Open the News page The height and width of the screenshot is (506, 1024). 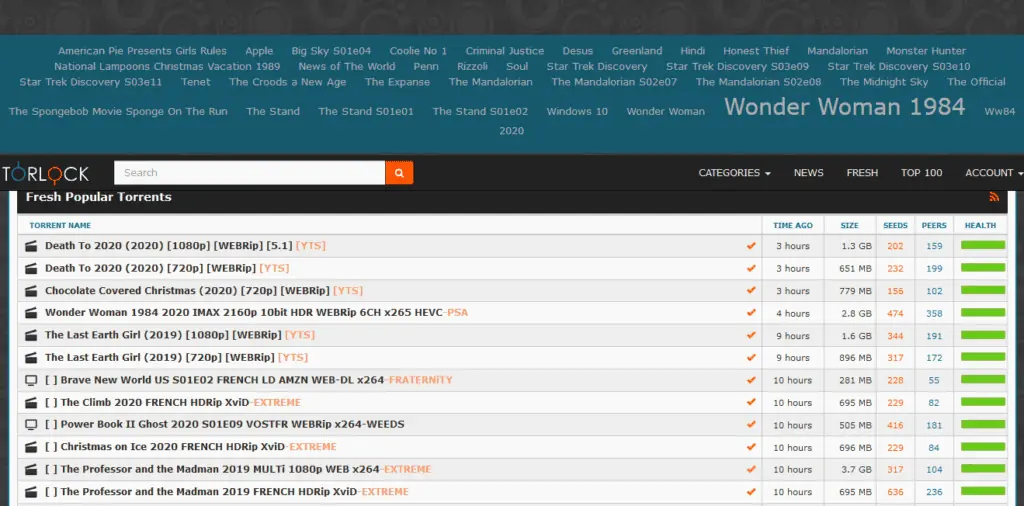pos(808,173)
